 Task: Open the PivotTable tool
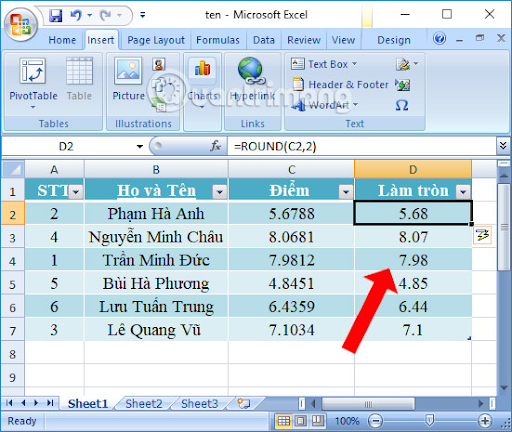click(33, 82)
